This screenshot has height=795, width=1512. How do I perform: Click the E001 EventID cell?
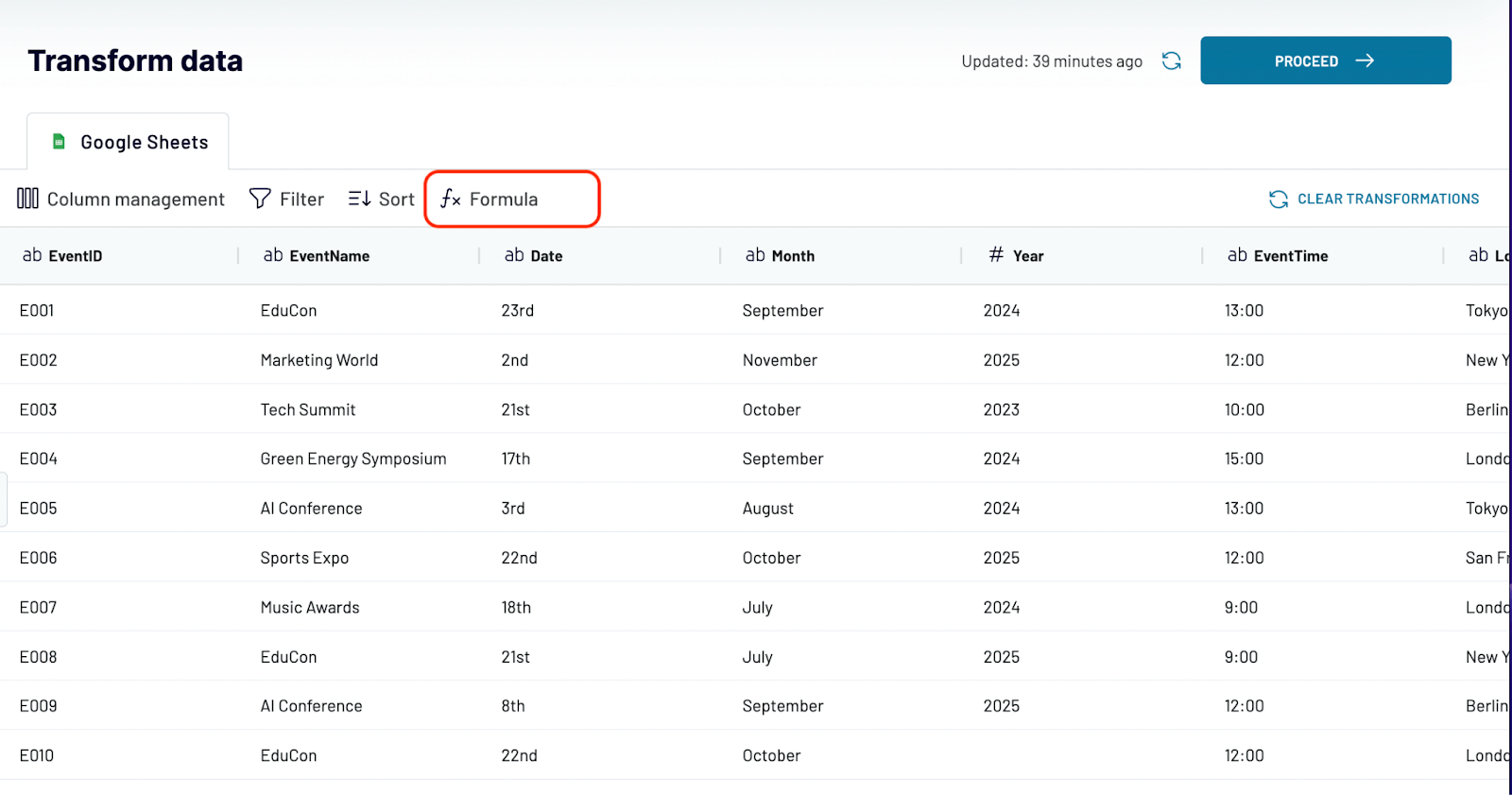point(37,310)
